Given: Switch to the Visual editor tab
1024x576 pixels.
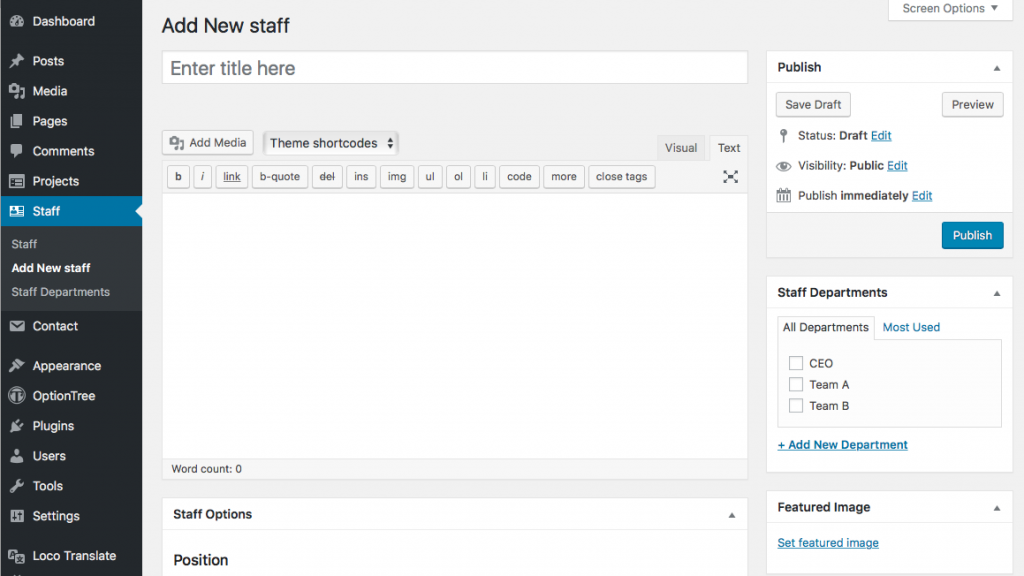Looking at the screenshot, I should pyautogui.click(x=681, y=147).
